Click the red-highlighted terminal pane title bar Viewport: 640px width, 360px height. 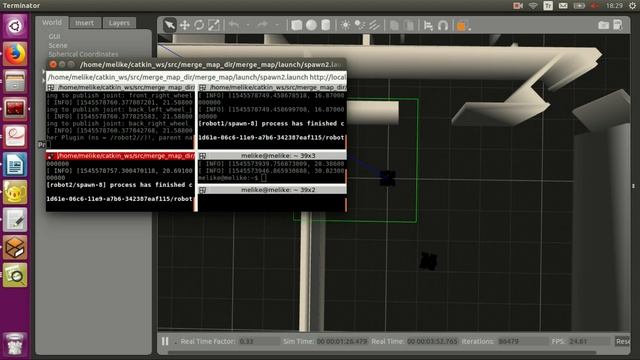point(120,156)
